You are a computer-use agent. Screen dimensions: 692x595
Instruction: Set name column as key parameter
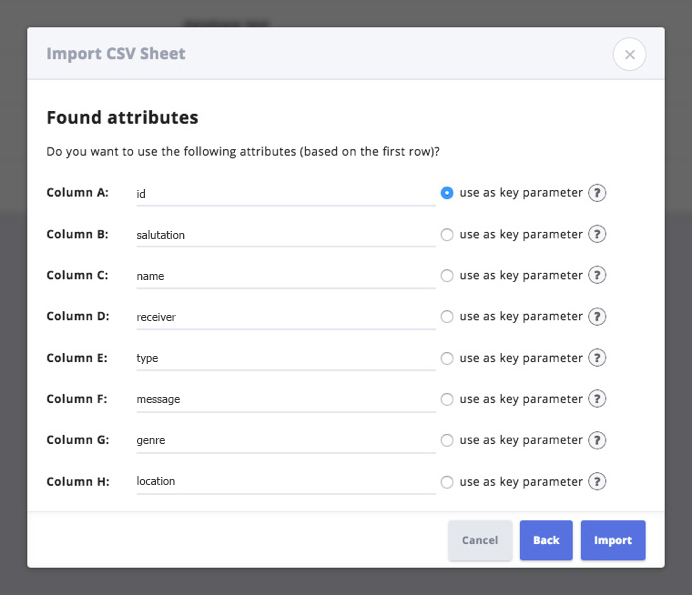click(x=447, y=275)
